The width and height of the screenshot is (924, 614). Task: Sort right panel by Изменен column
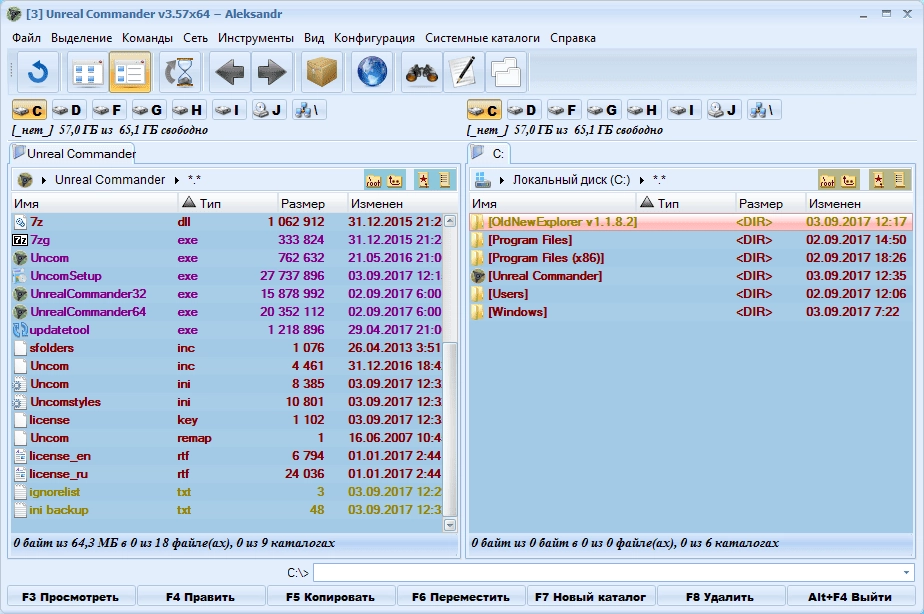point(859,203)
